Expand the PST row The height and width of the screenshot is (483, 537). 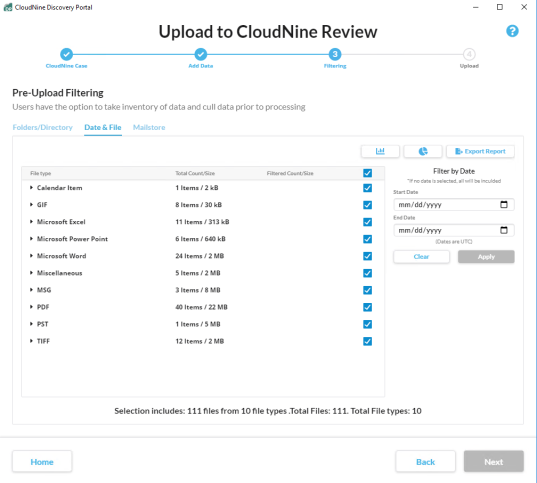tap(31, 324)
